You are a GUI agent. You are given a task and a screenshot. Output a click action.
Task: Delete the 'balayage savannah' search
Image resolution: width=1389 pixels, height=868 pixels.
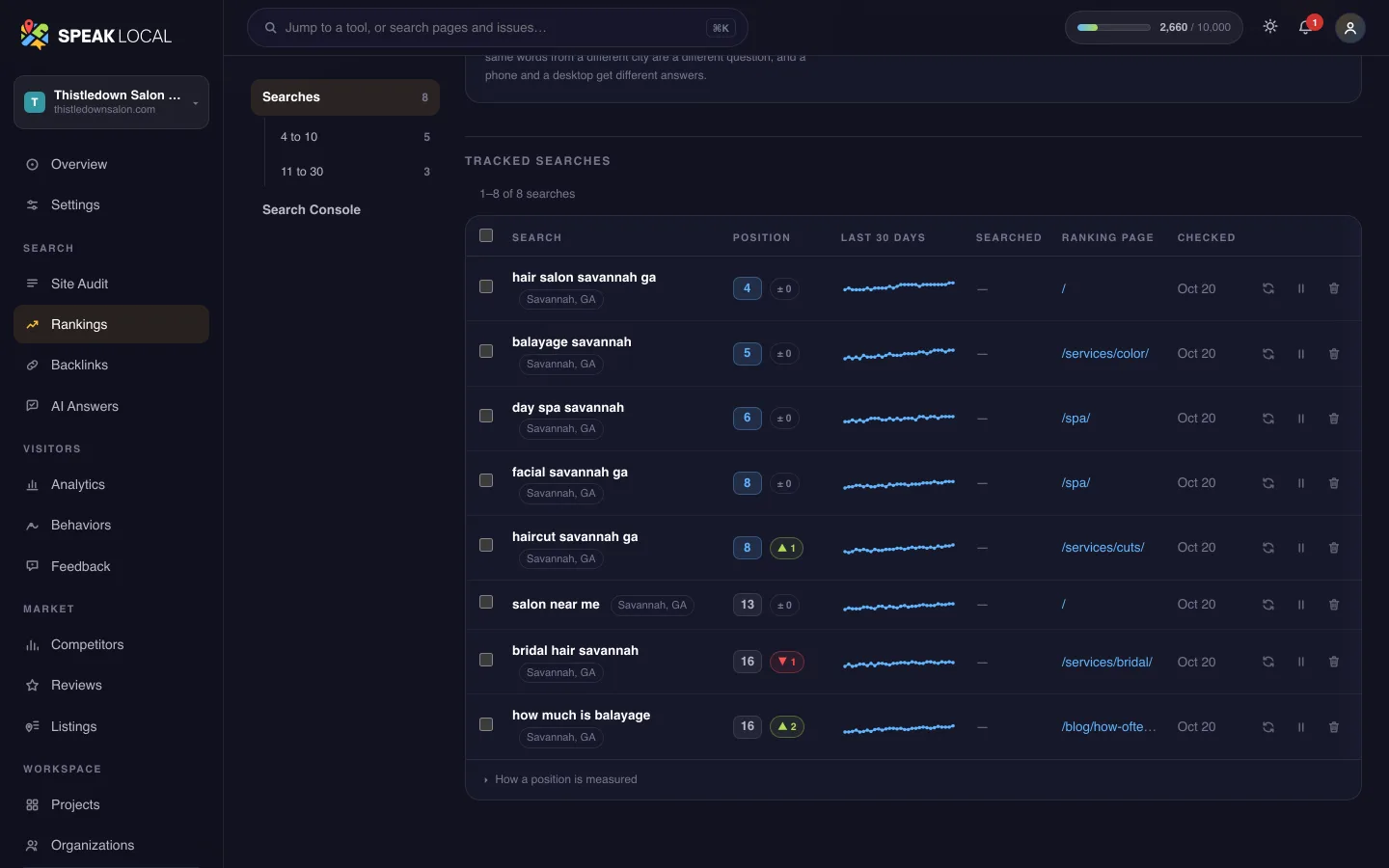[x=1334, y=354]
